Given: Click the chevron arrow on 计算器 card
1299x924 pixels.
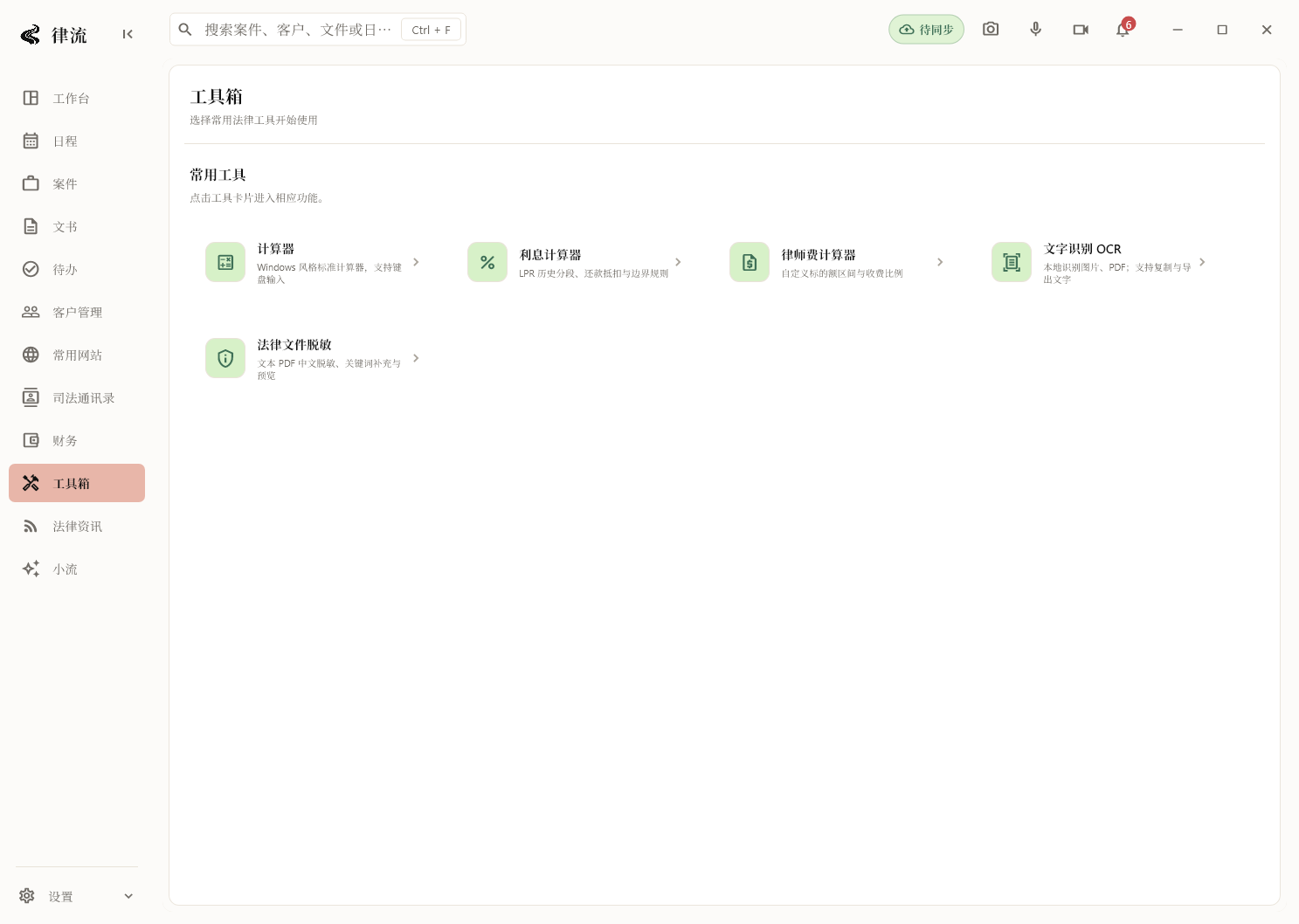Looking at the screenshot, I should tap(416, 262).
